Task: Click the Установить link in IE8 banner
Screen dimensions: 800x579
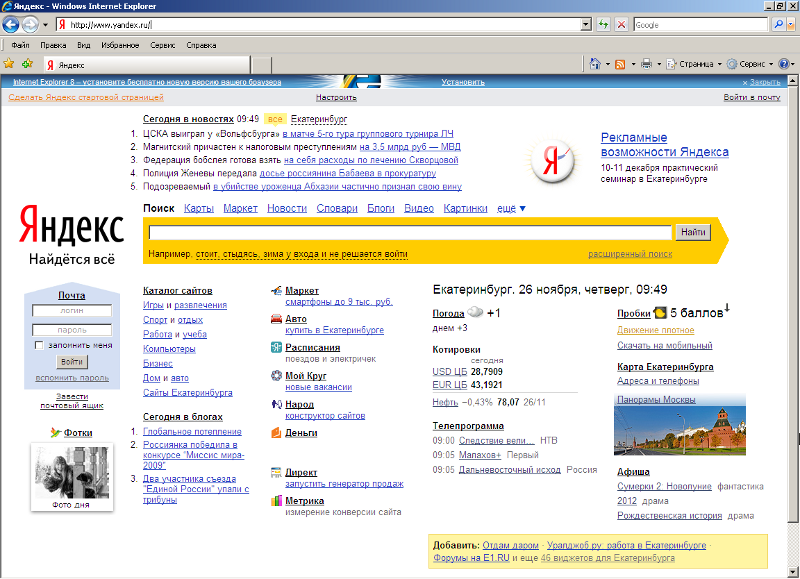Action: [x=462, y=82]
